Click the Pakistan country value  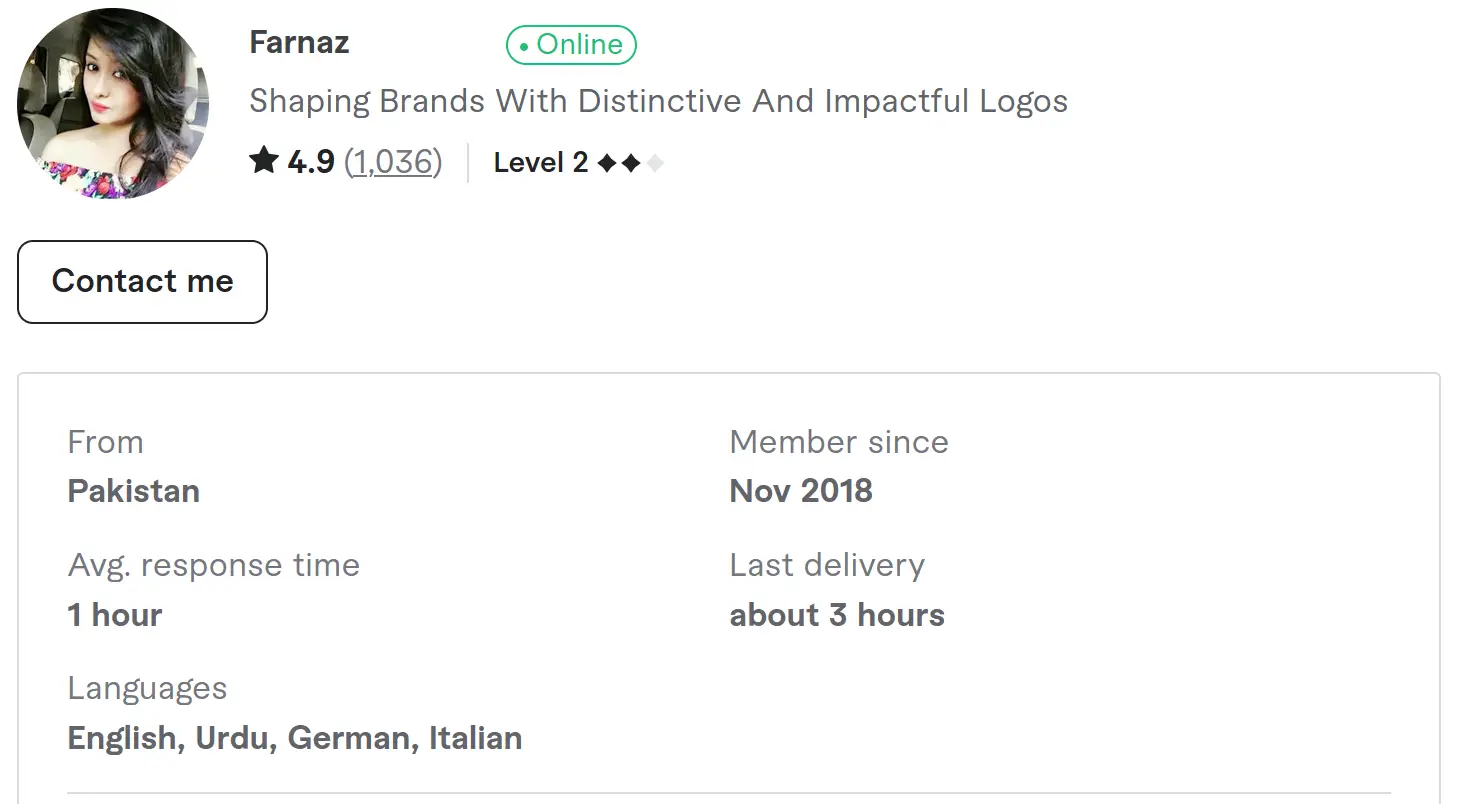(134, 491)
